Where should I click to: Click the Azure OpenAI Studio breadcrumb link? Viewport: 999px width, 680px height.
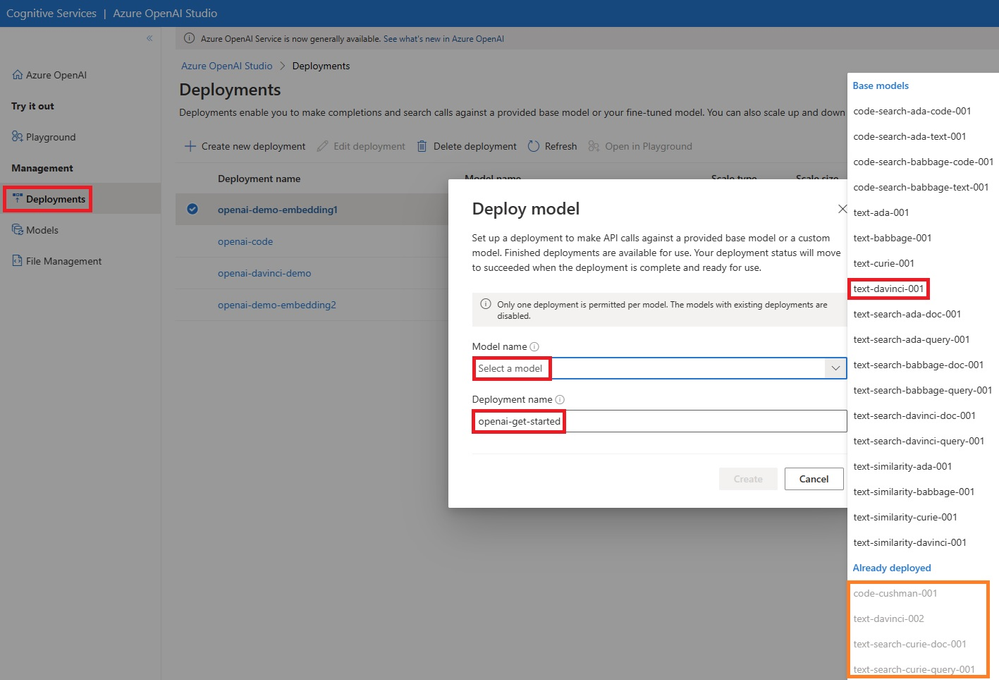(x=227, y=66)
